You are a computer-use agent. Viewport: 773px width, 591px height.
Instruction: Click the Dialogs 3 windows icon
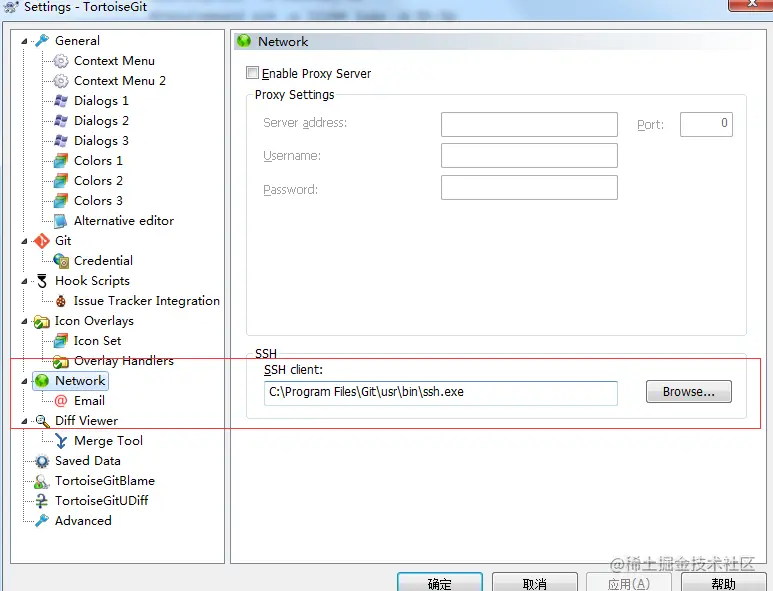click(61, 141)
